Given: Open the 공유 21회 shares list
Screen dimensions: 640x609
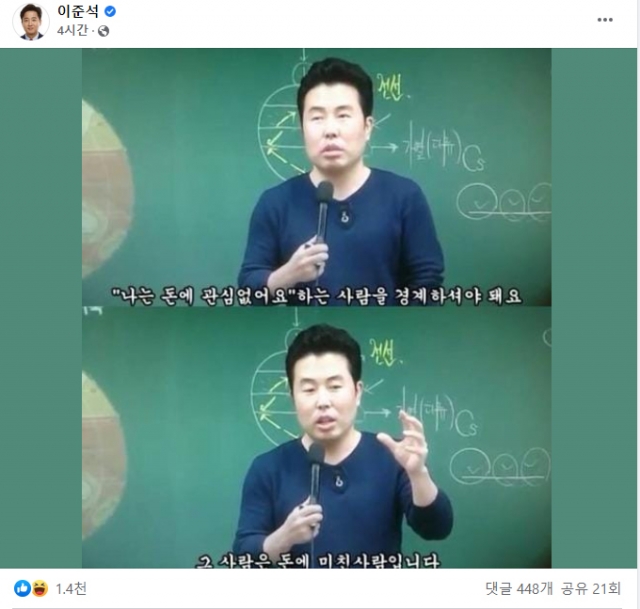Looking at the screenshot, I should (x=591, y=588).
